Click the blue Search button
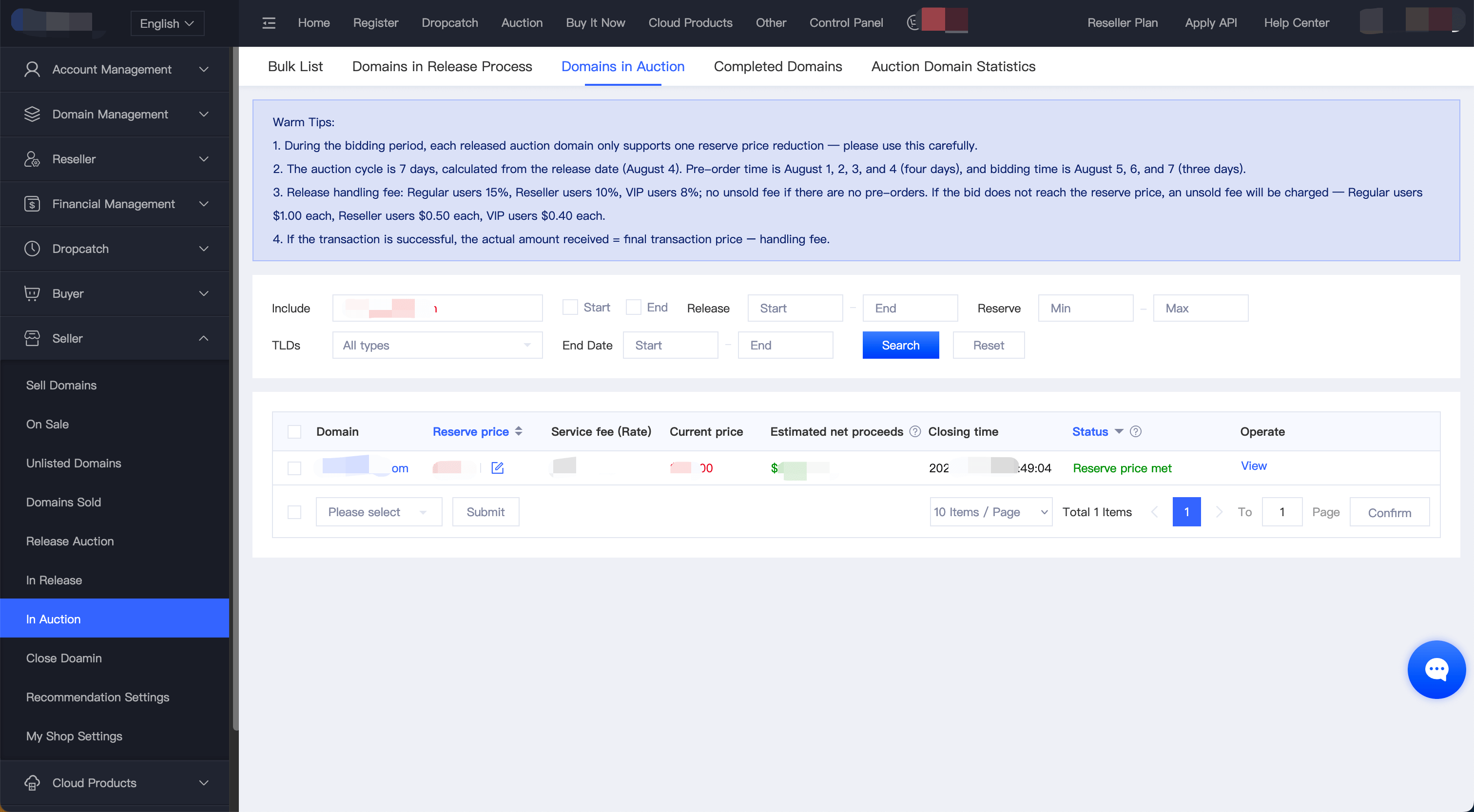1474x812 pixels. [901, 345]
